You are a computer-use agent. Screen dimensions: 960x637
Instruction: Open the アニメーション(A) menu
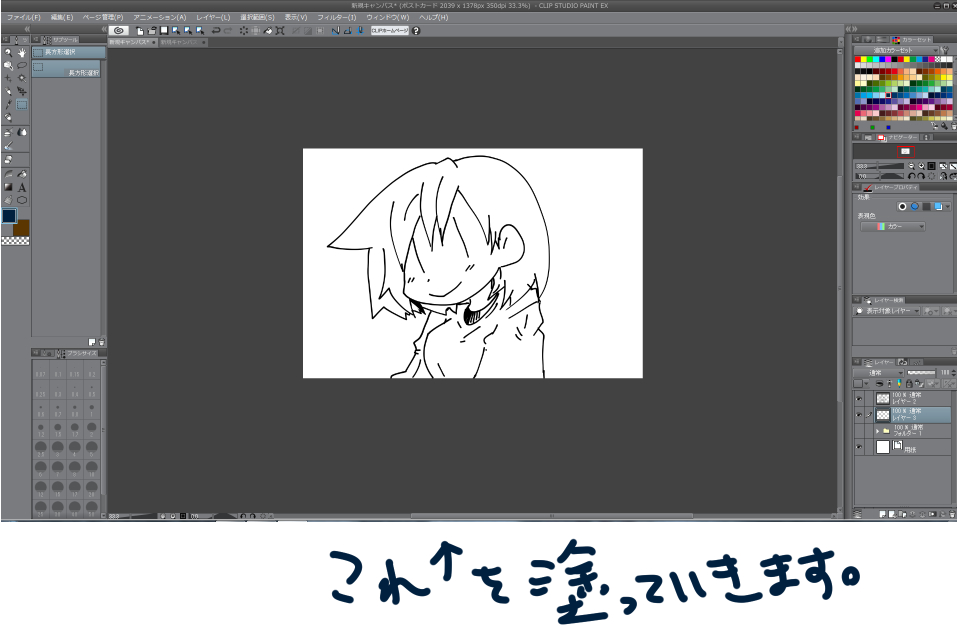pyautogui.click(x=159, y=17)
